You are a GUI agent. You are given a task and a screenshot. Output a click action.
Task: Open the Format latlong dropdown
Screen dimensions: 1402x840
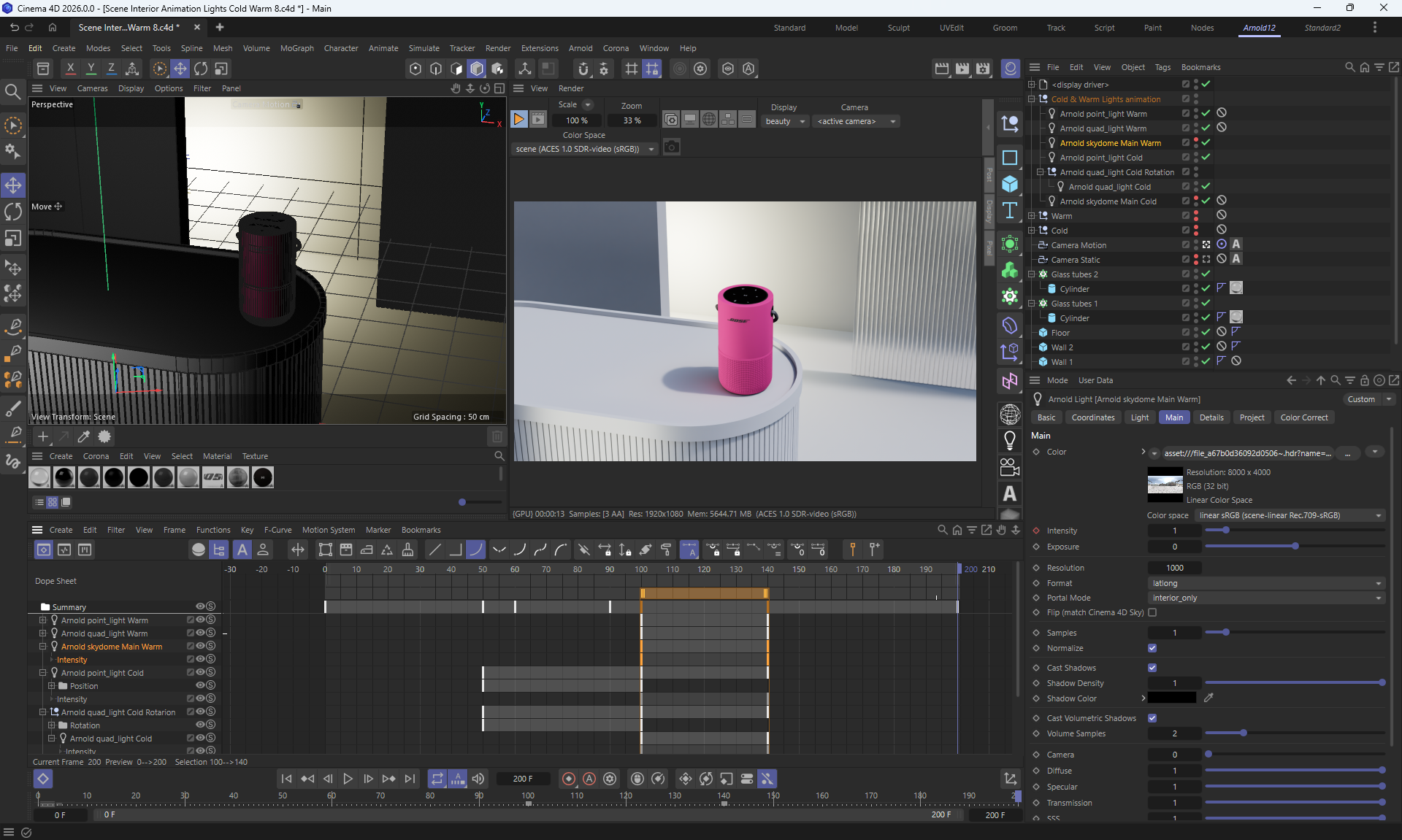pos(1266,583)
